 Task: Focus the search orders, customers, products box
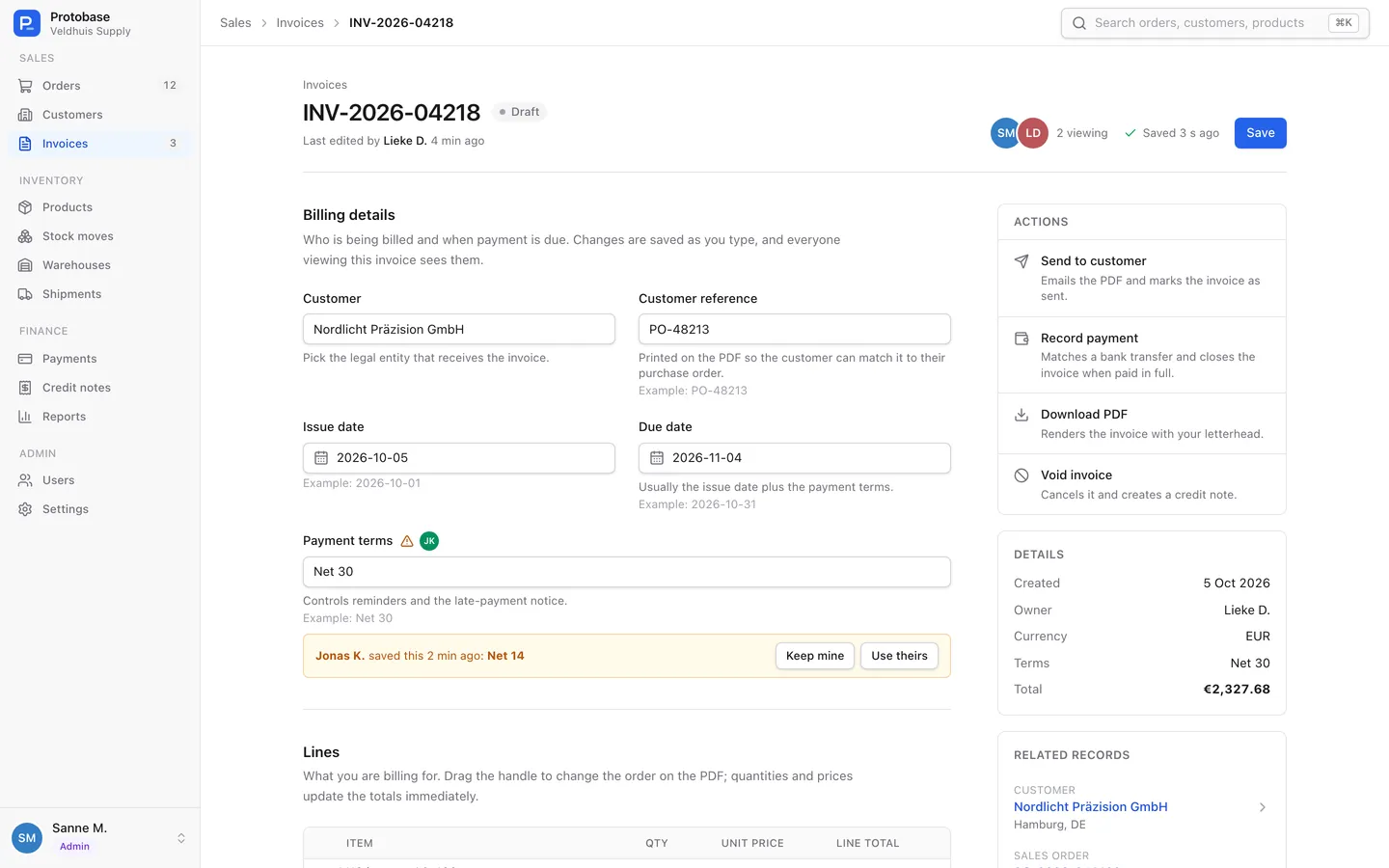tap(1215, 23)
